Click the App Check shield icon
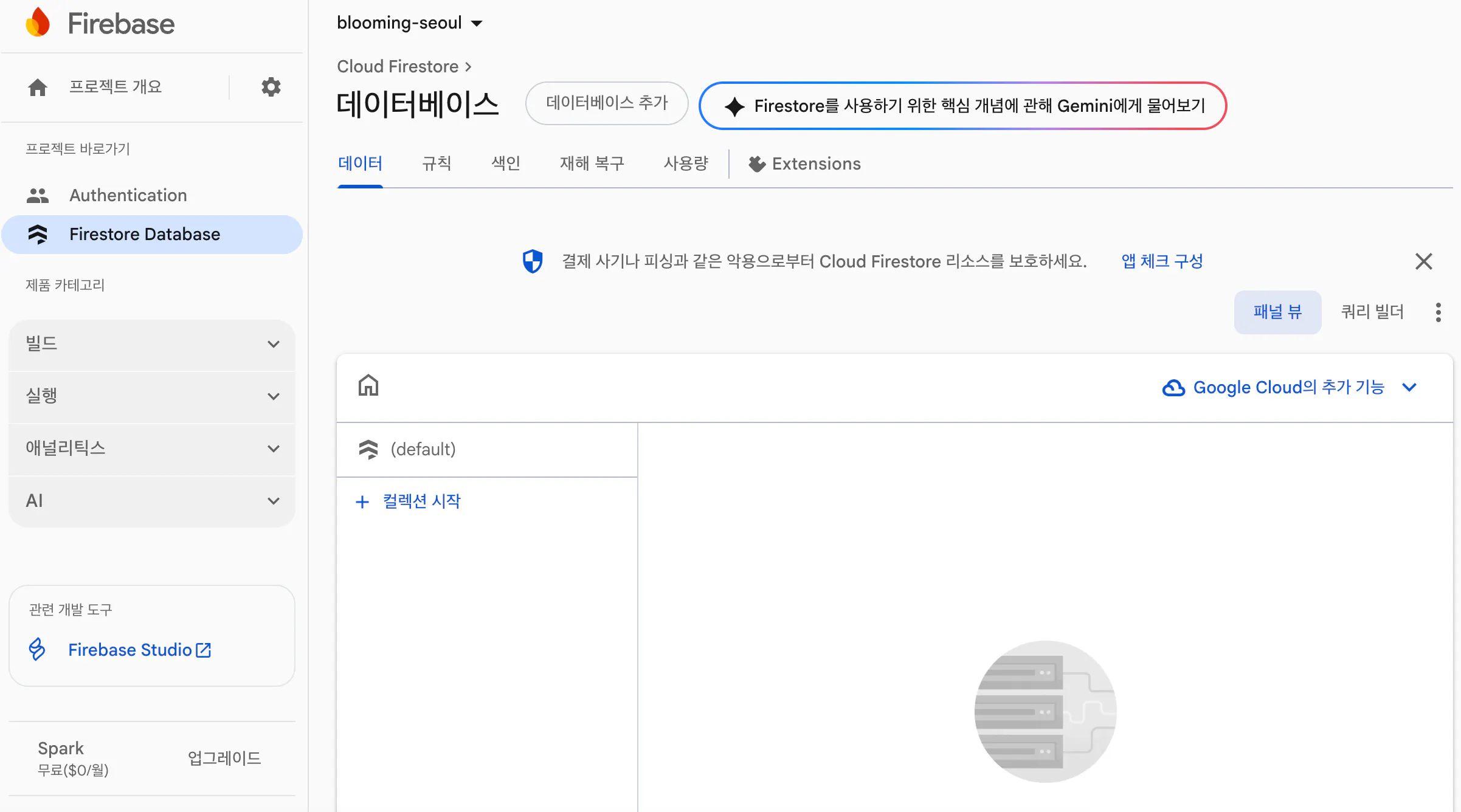Viewport: 1461px width, 812px height. tap(533, 261)
